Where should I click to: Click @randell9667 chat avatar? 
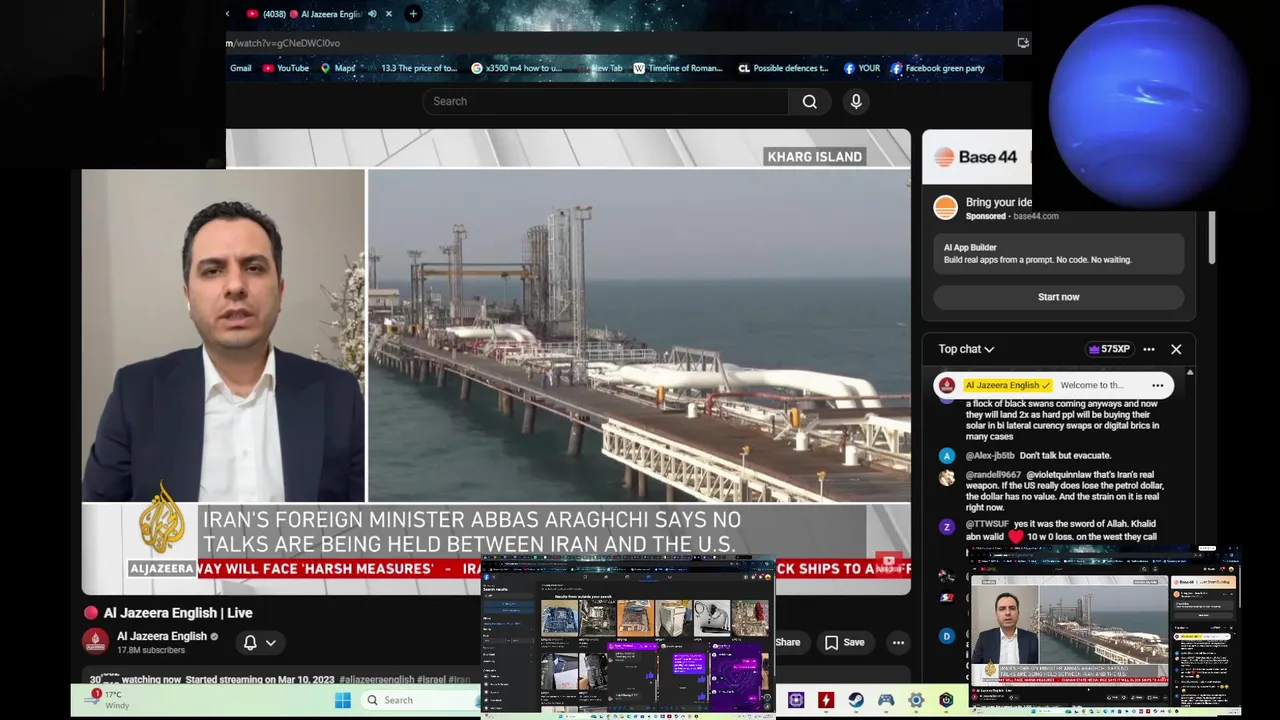(x=946, y=478)
